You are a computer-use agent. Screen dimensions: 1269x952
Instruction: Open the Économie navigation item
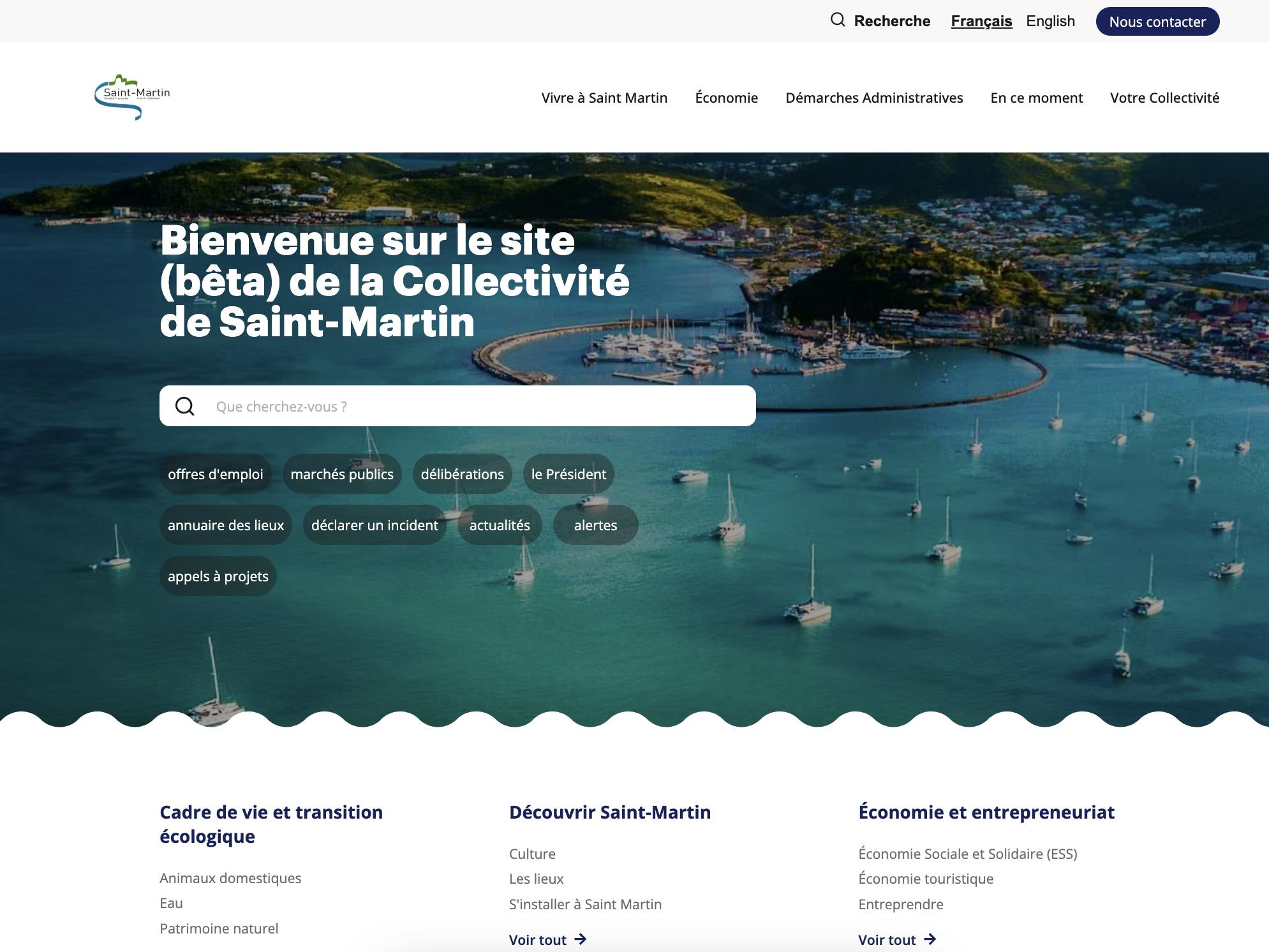coord(726,98)
